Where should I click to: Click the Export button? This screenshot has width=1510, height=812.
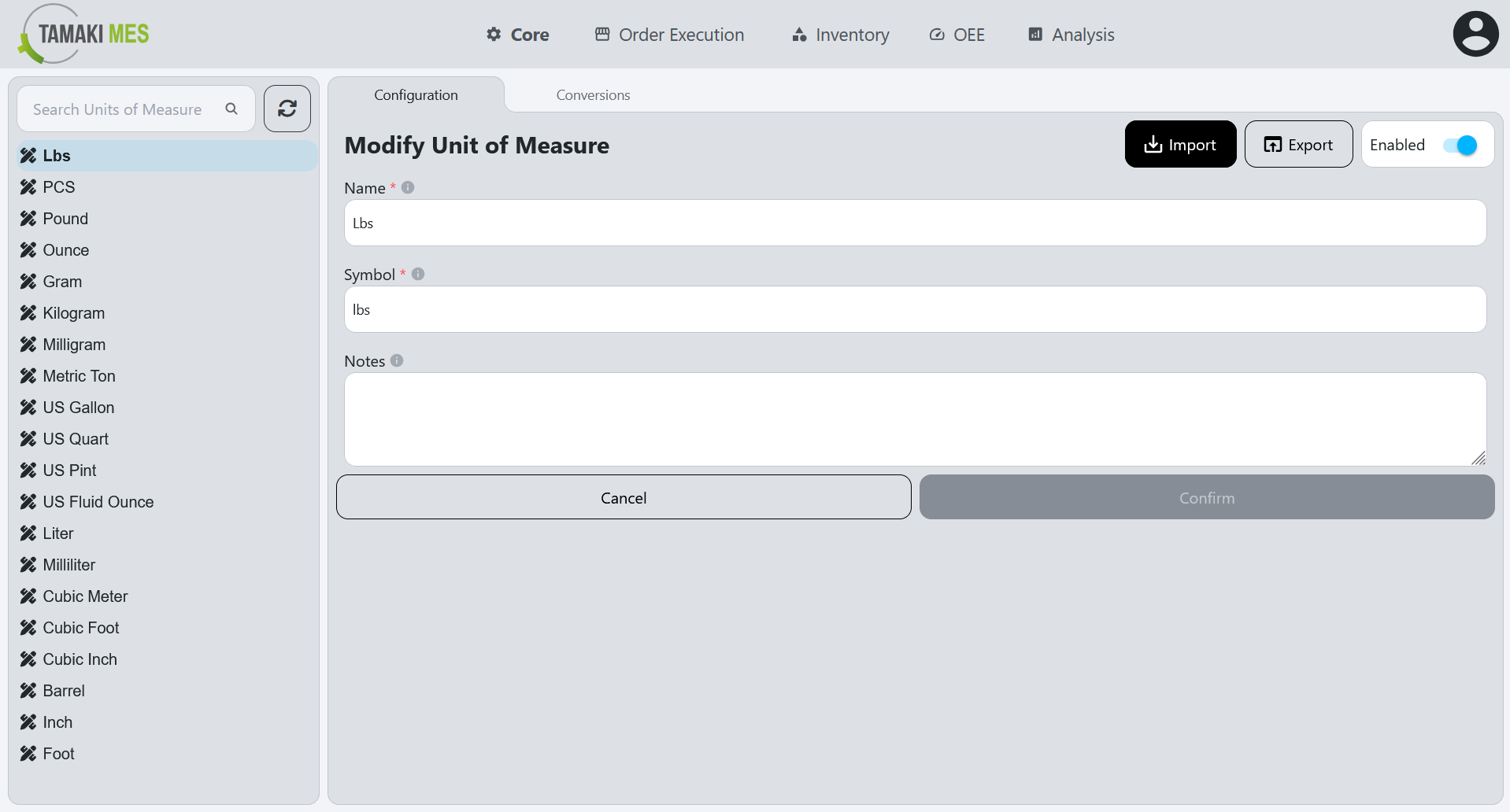[1297, 144]
